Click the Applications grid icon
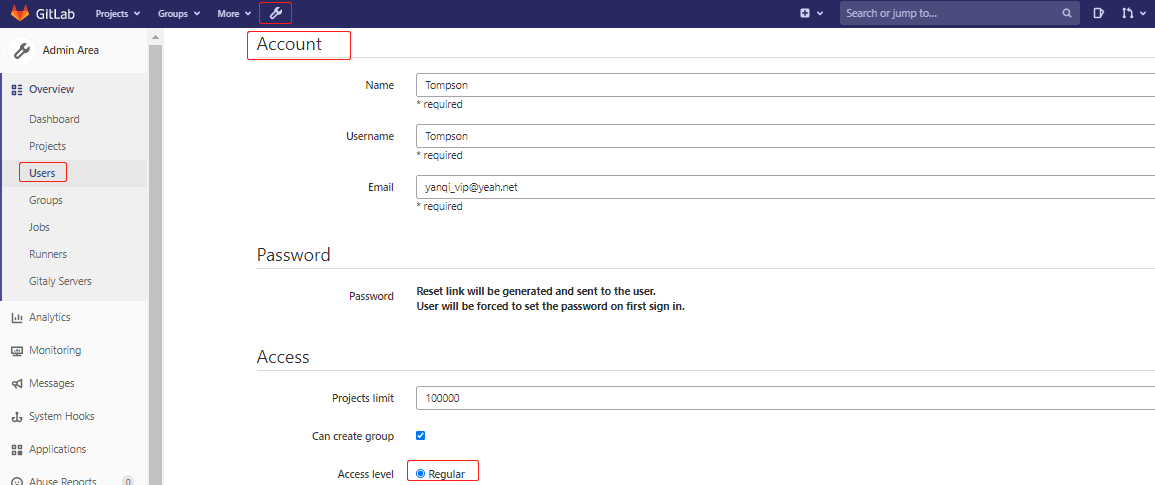 pos(17,450)
